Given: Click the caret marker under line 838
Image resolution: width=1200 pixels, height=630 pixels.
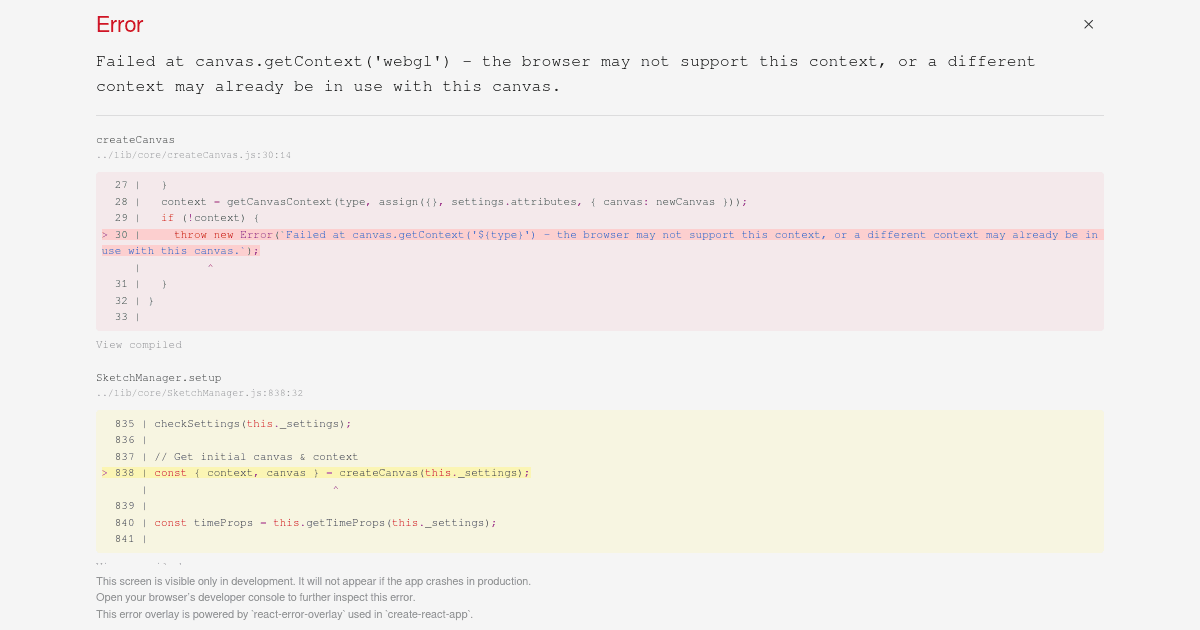Looking at the screenshot, I should click(335, 489).
